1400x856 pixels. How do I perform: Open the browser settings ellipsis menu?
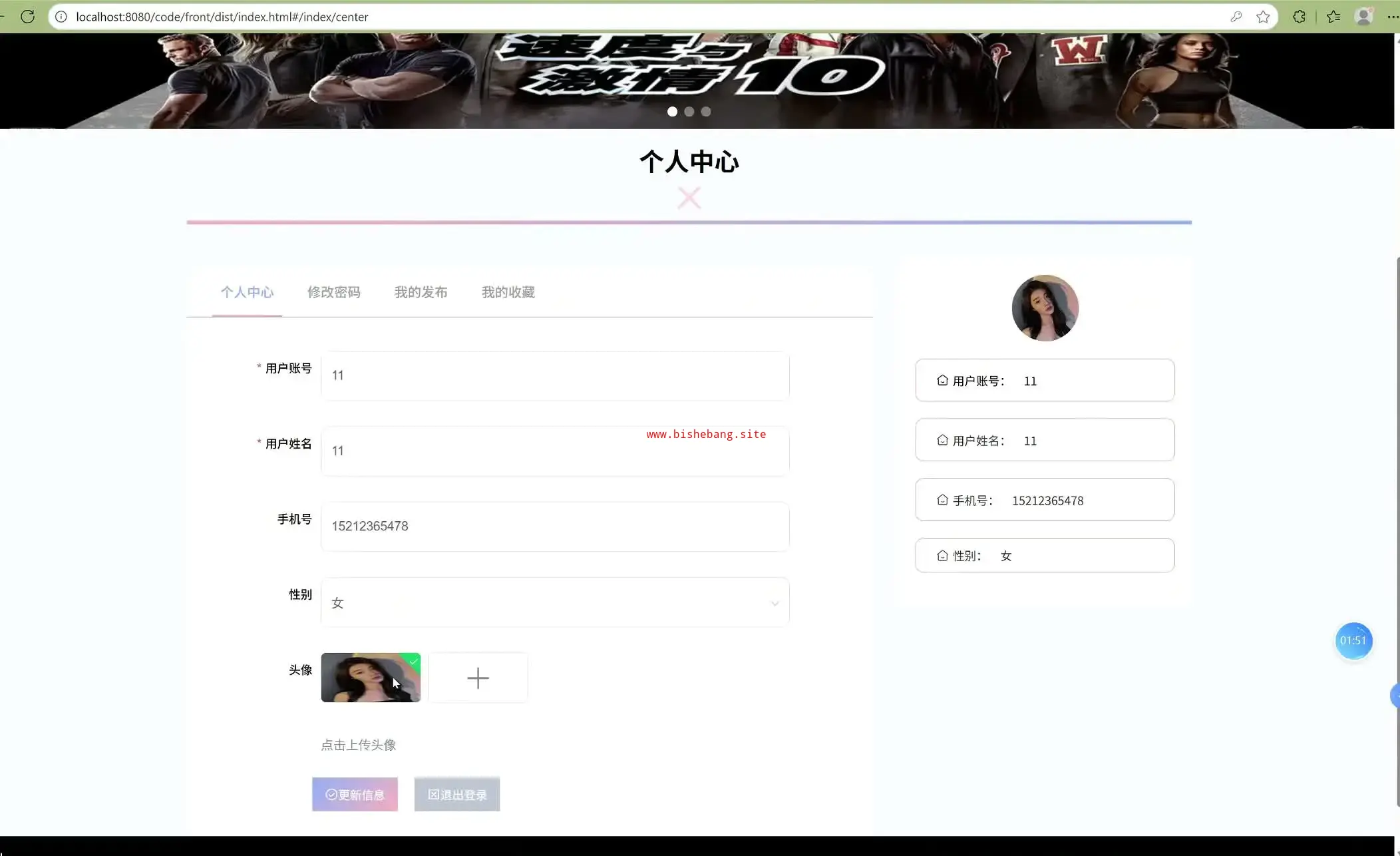pos(1392,17)
